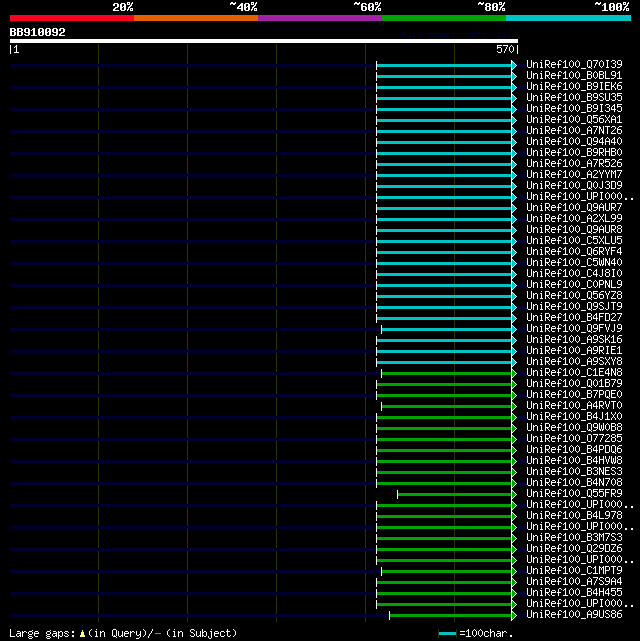Select hit UniRef100_C5WN40

click(x=574, y=262)
